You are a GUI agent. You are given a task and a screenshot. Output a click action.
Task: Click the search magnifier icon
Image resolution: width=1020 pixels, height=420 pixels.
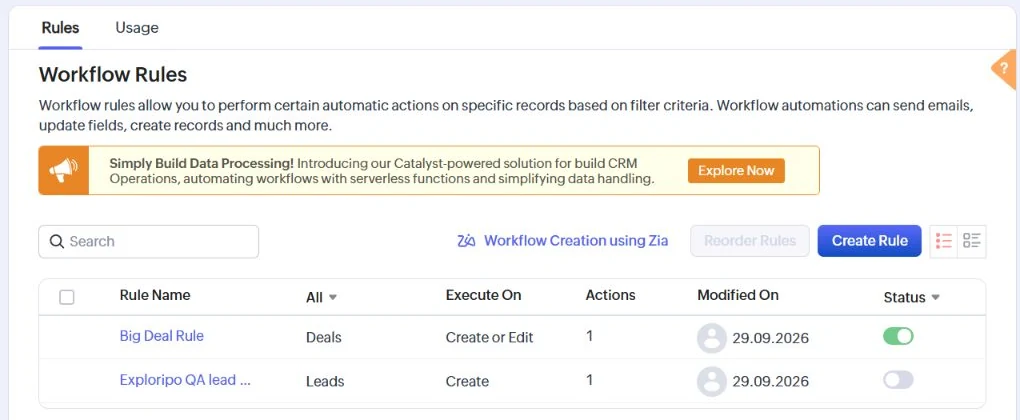point(57,241)
